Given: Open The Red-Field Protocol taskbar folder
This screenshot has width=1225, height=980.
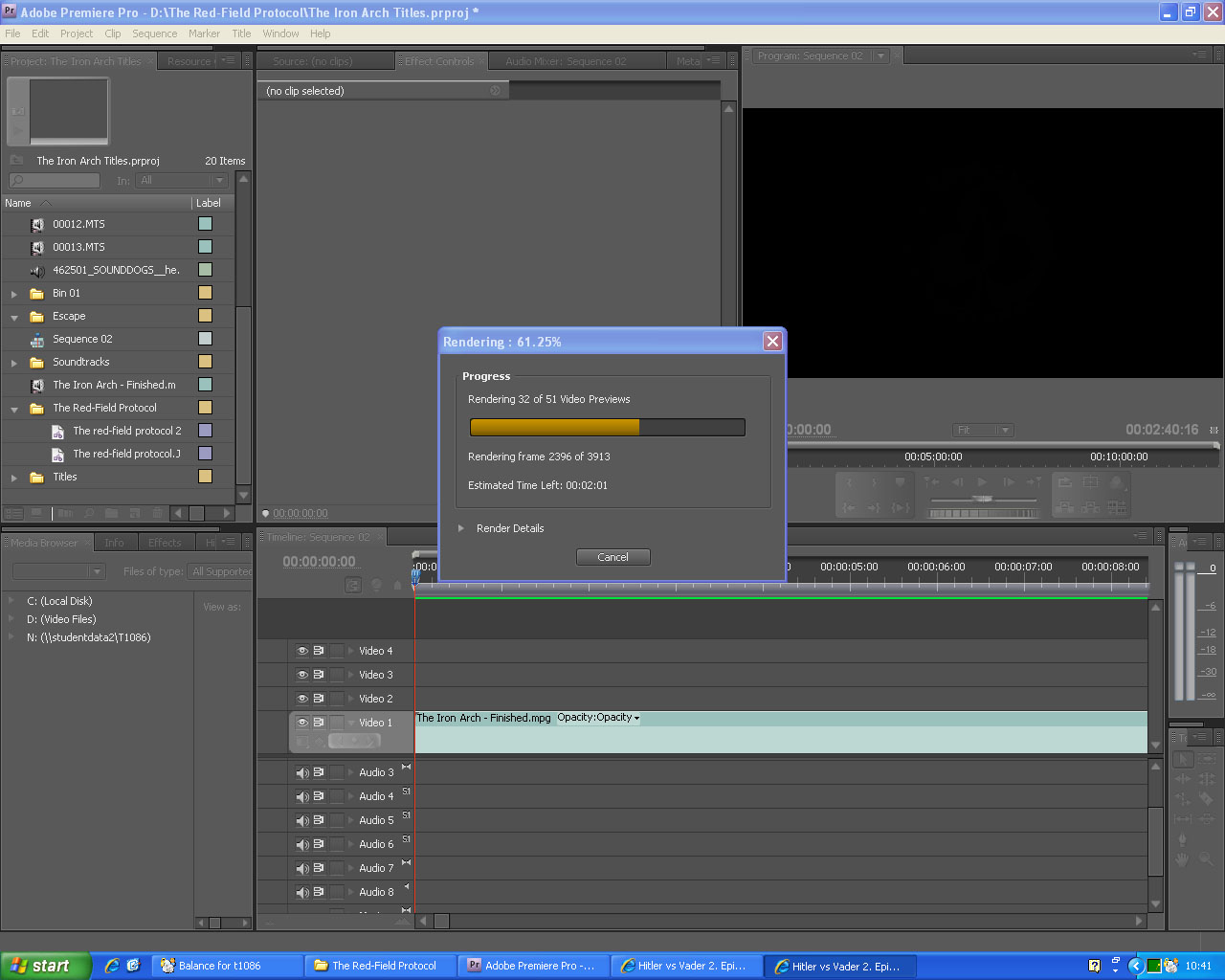Looking at the screenshot, I should (x=381, y=966).
